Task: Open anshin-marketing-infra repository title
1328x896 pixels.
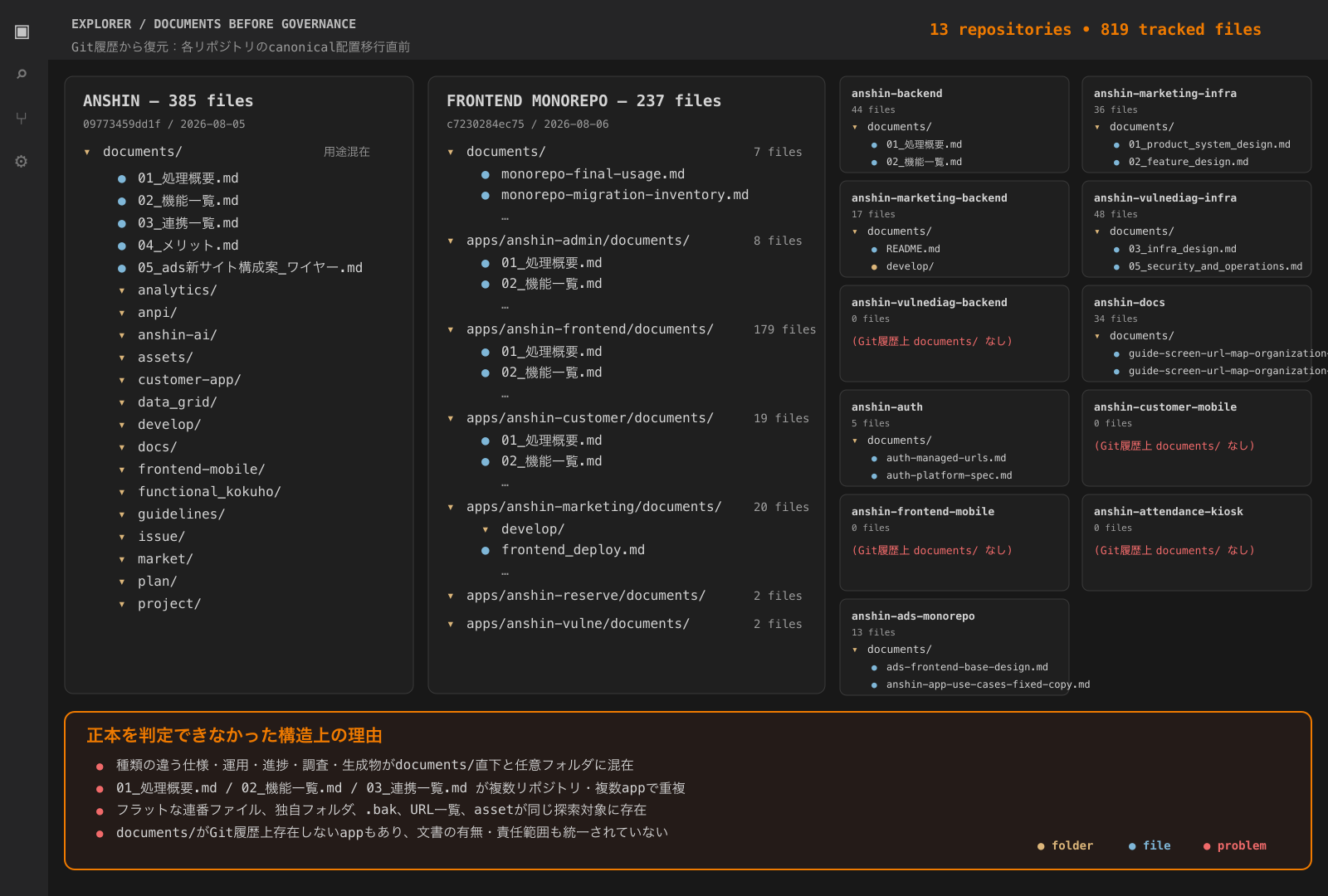Action: tap(1164, 94)
